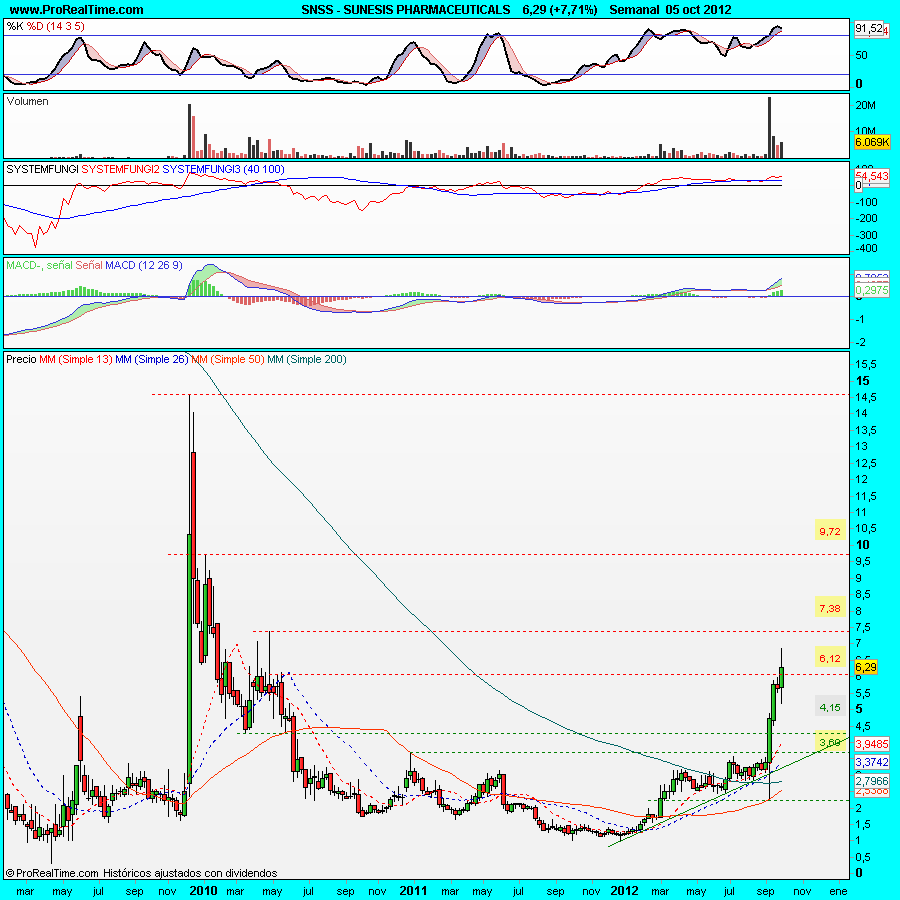
Task: Click the '6,12' resistance price tag
Action: 830,658
